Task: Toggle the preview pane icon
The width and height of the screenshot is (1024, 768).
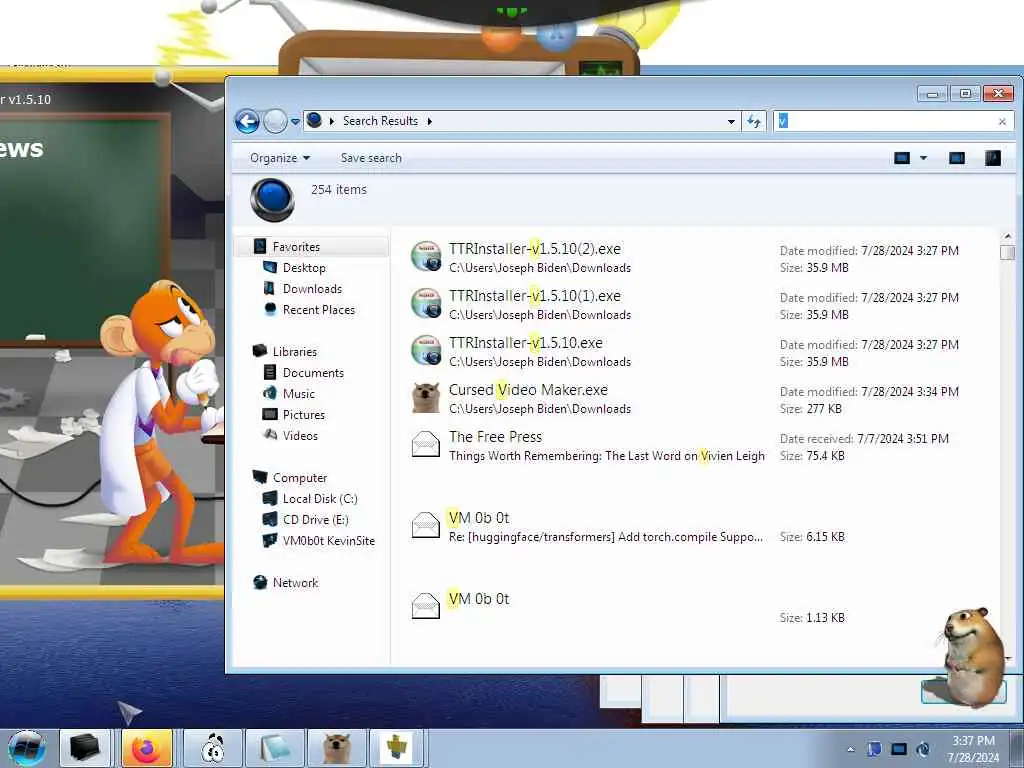Action: 957,158
